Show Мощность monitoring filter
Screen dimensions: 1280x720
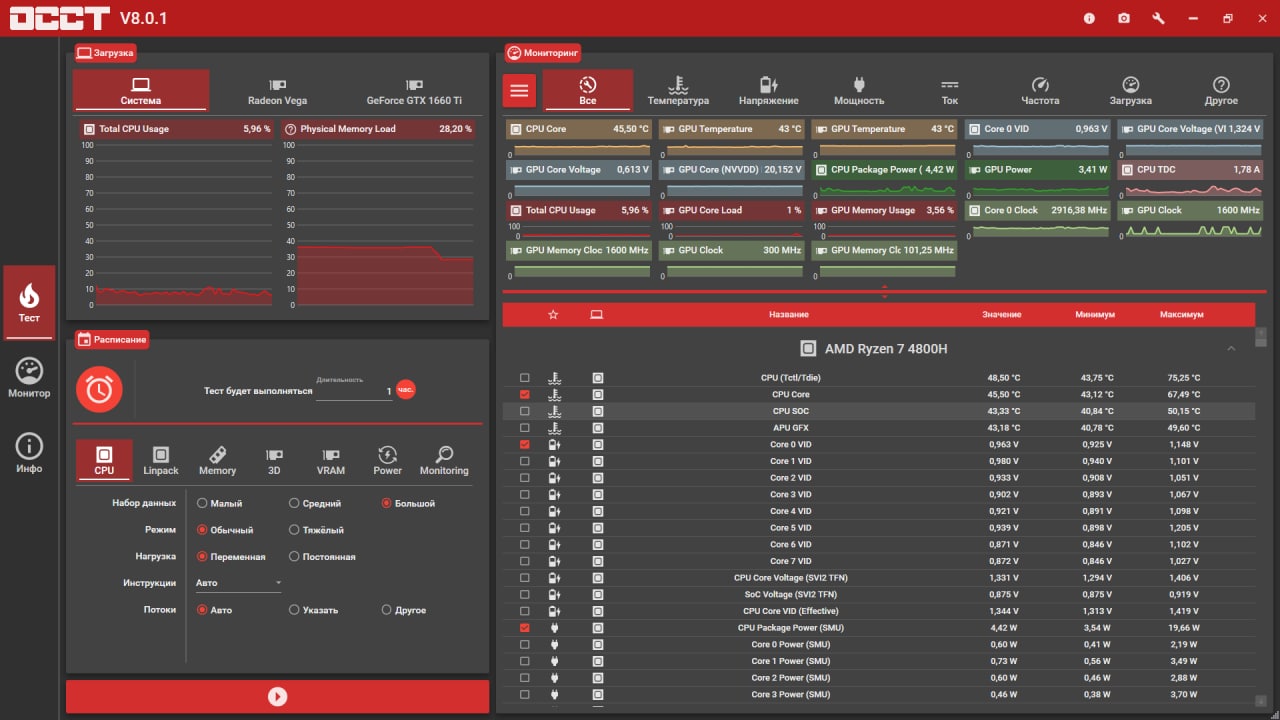point(859,91)
